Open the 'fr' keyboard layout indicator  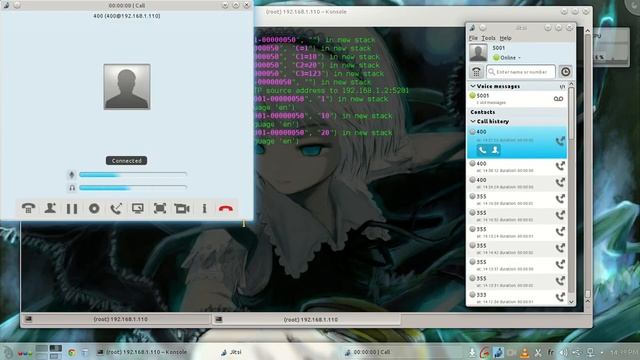tap(551, 352)
